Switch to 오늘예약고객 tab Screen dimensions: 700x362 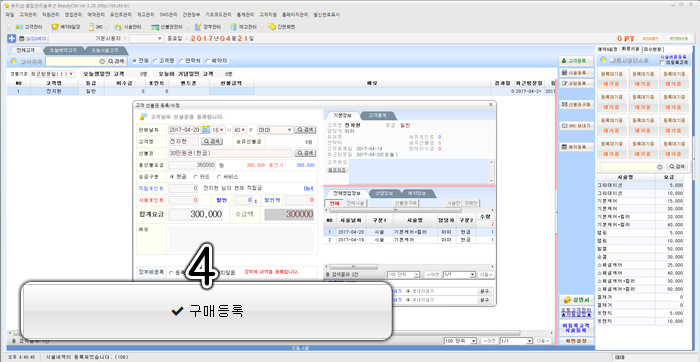tap(63, 50)
